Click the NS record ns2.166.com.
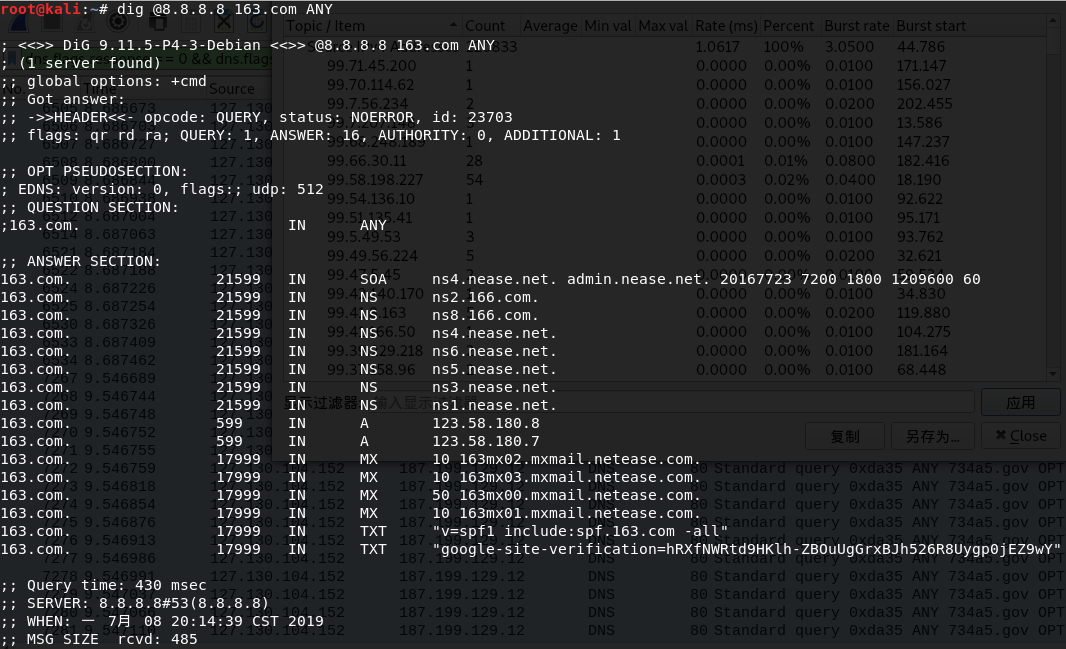Image resolution: width=1066 pixels, height=649 pixels. [485, 297]
